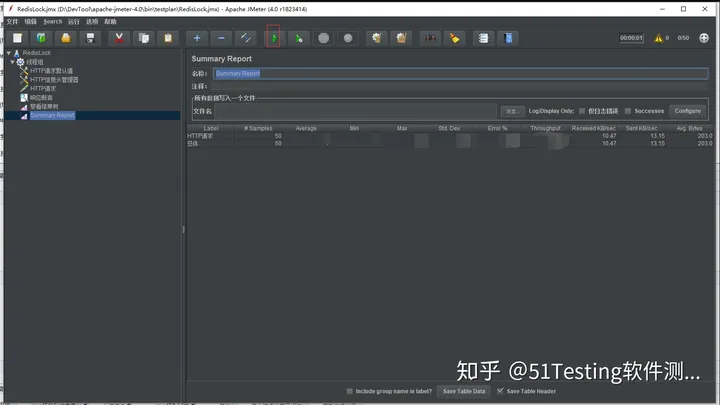Select HTTP信息头管理器 in the tree
720x405 pixels.
point(54,79)
